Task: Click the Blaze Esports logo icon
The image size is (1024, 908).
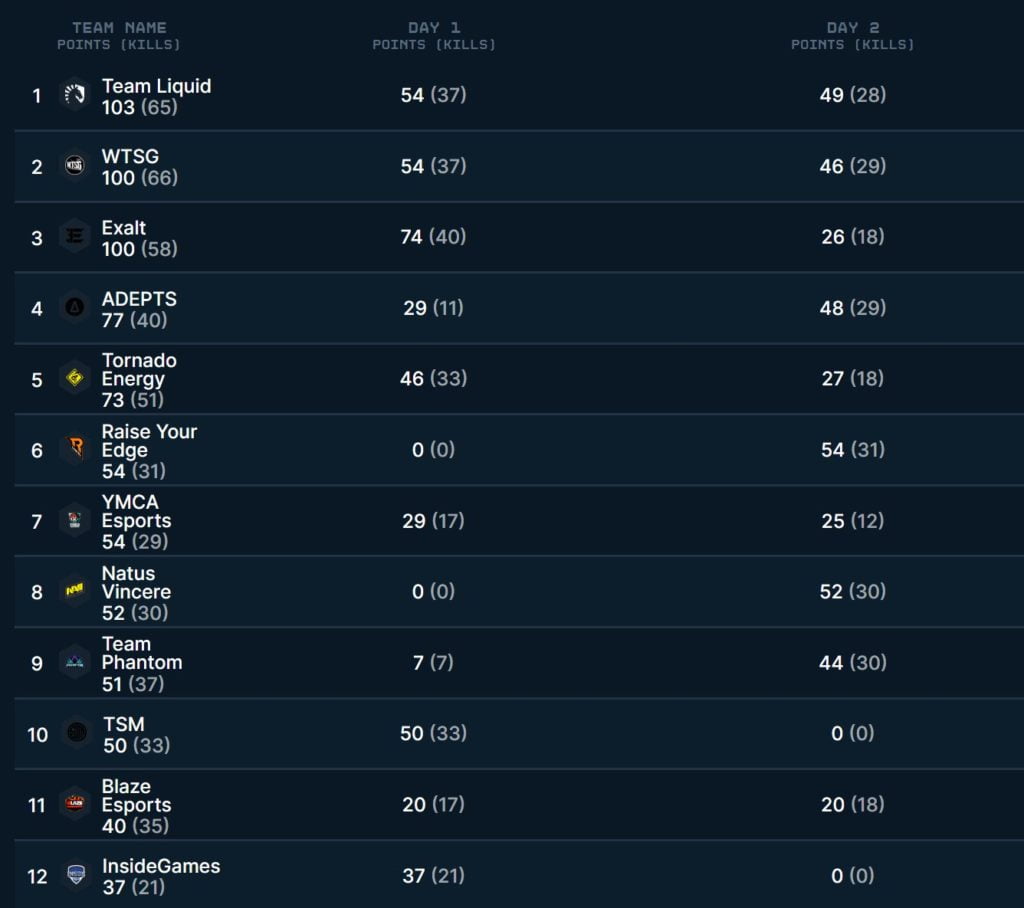Action: pos(75,805)
